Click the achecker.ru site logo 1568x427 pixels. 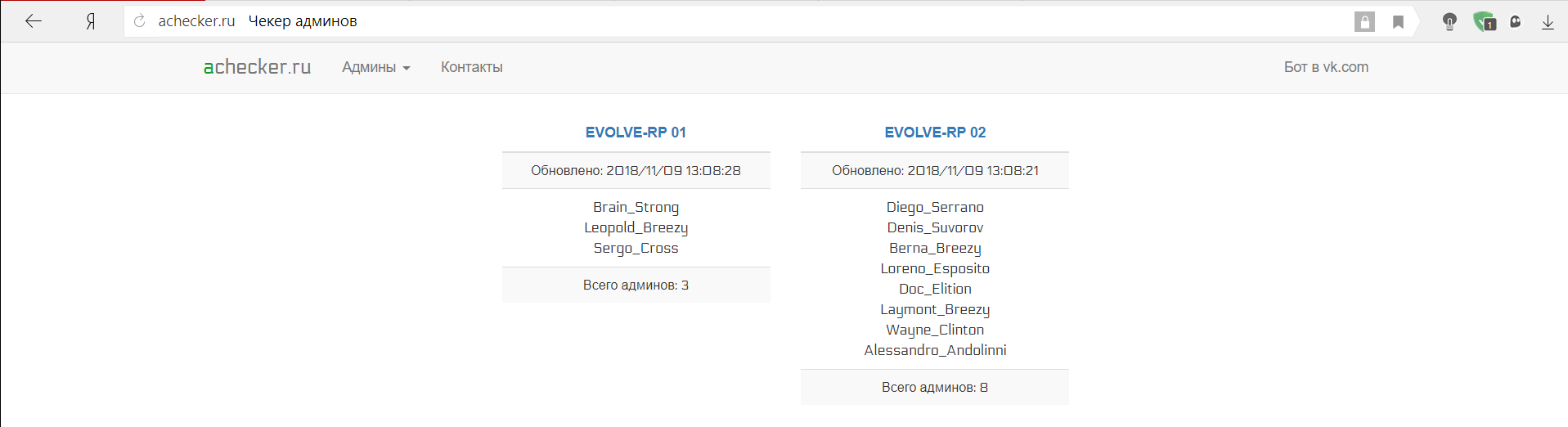coord(257,67)
